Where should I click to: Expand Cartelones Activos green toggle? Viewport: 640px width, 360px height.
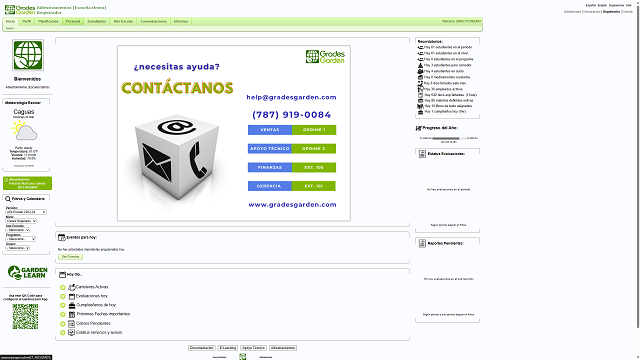(x=62, y=287)
